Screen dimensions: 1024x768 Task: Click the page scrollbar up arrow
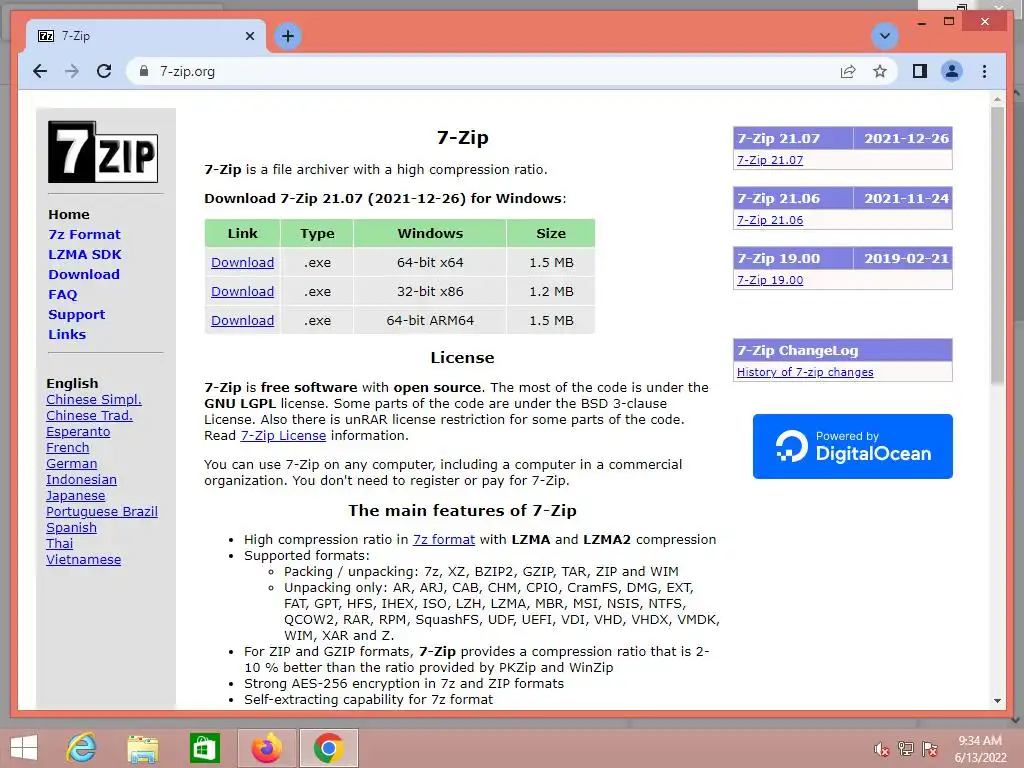tap(997, 99)
